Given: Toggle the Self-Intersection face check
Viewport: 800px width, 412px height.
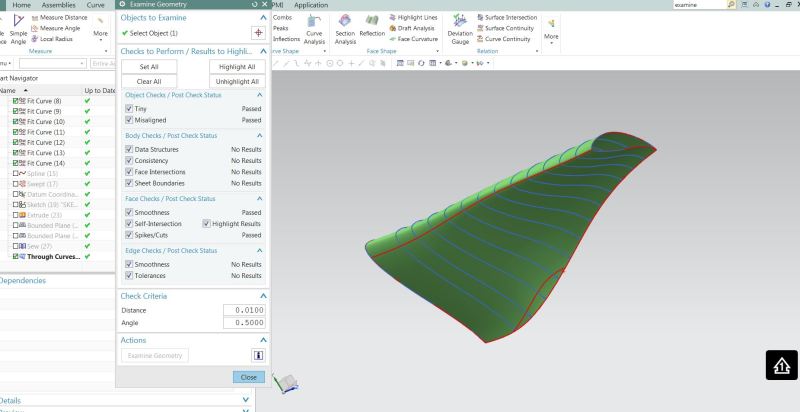Looking at the screenshot, I should (x=129, y=224).
